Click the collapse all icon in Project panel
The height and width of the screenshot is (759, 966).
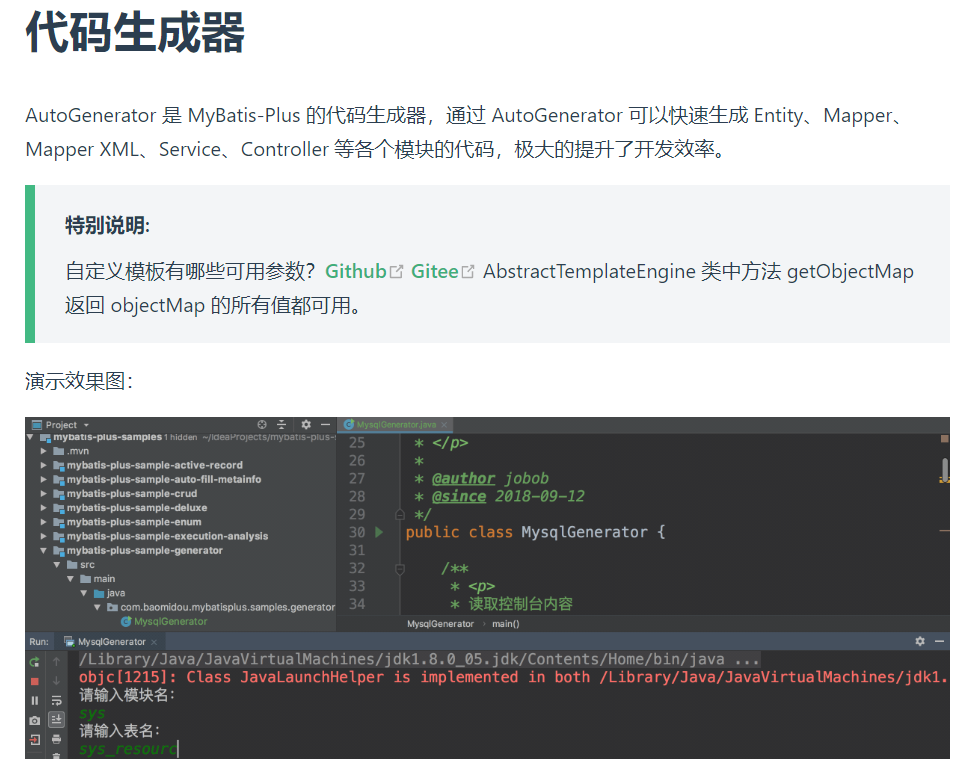click(x=282, y=424)
